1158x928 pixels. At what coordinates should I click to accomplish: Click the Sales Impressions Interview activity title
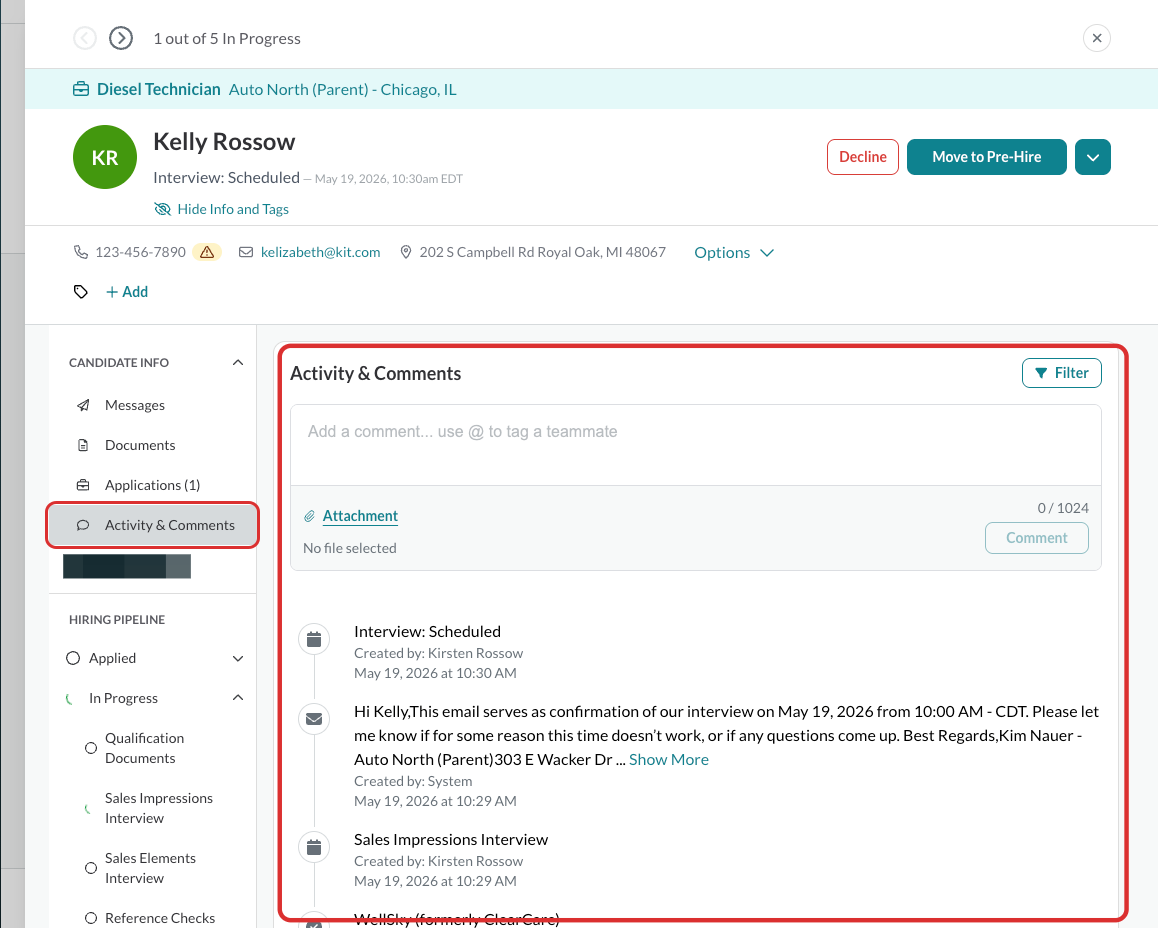click(x=450, y=839)
